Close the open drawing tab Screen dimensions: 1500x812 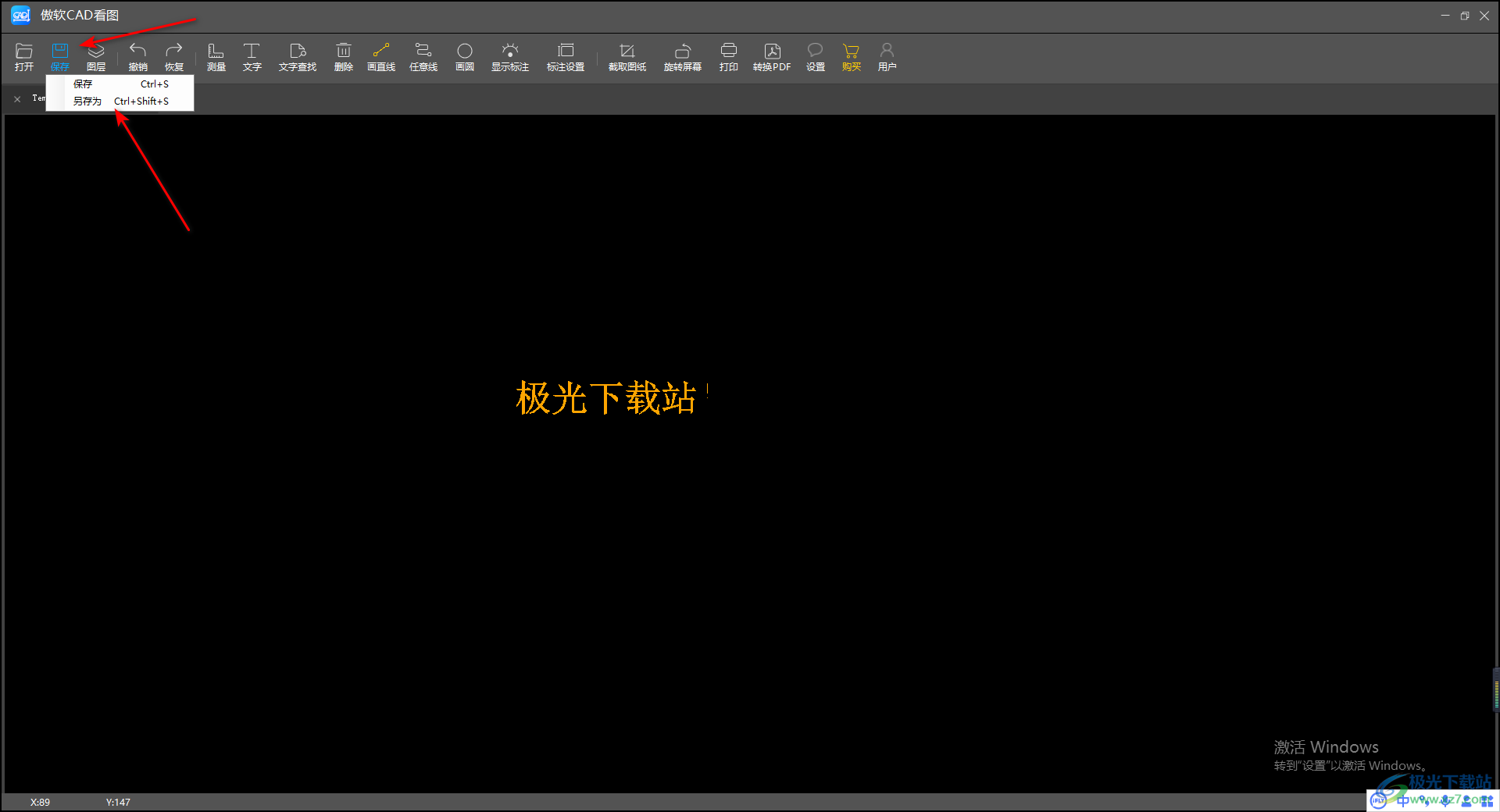click(17, 99)
